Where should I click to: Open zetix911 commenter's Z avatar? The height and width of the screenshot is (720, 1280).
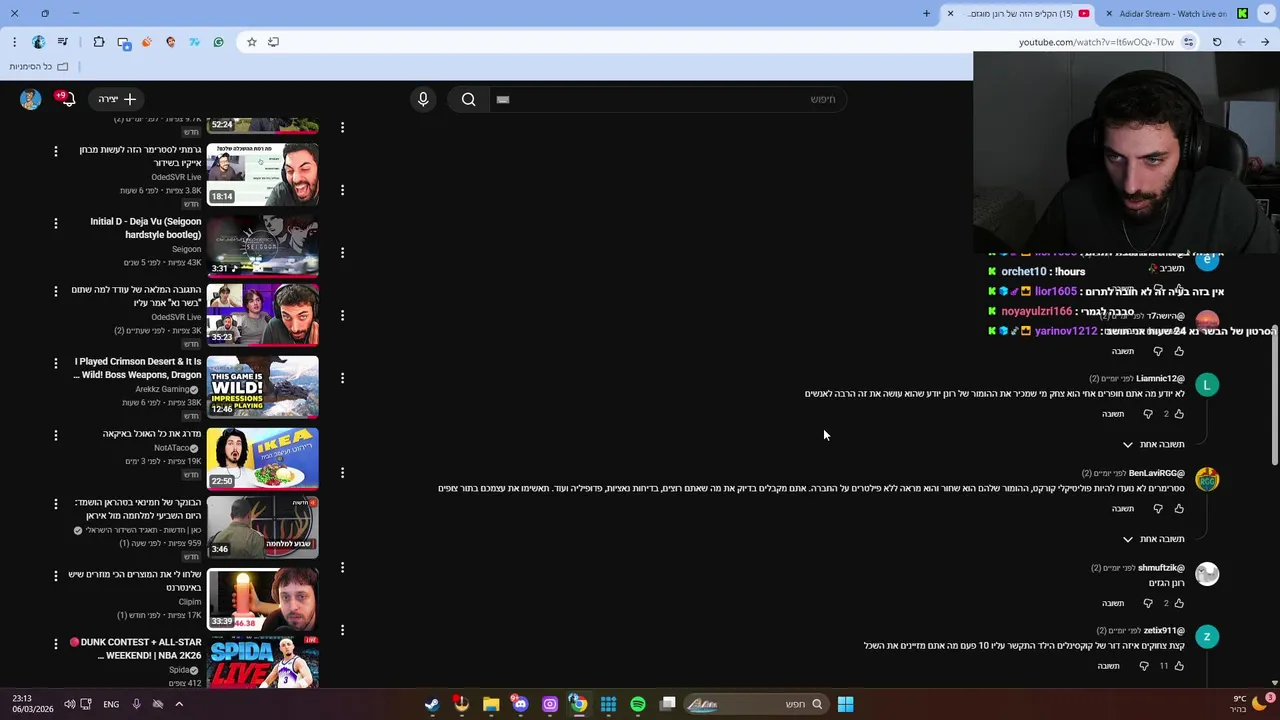(x=1207, y=637)
